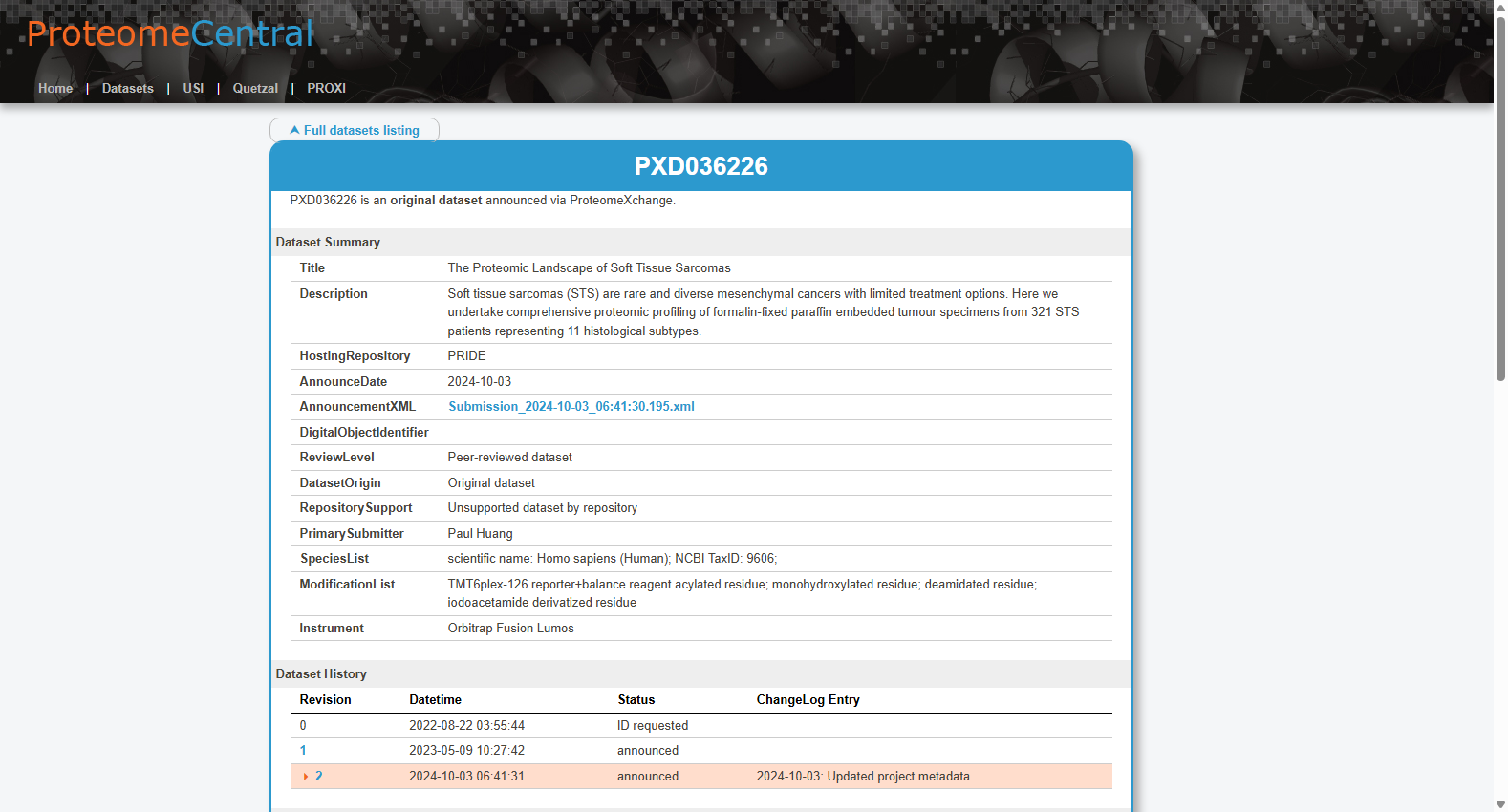1508x812 pixels.
Task: Click the scrollbar up arrow
Action: (x=1500, y=7)
